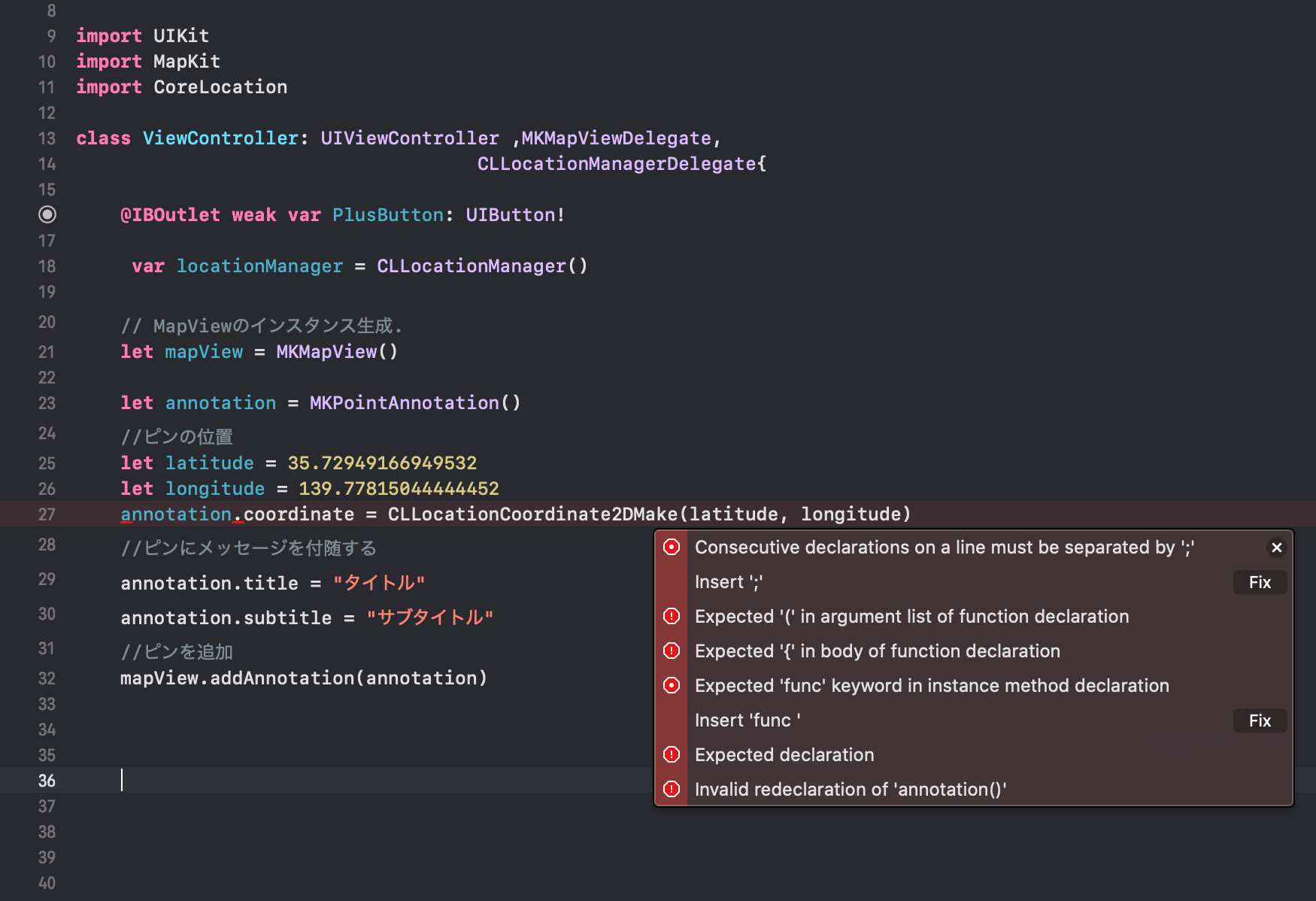The height and width of the screenshot is (901, 1316).
Task: Click on the import MapKit line
Action: 148,62
